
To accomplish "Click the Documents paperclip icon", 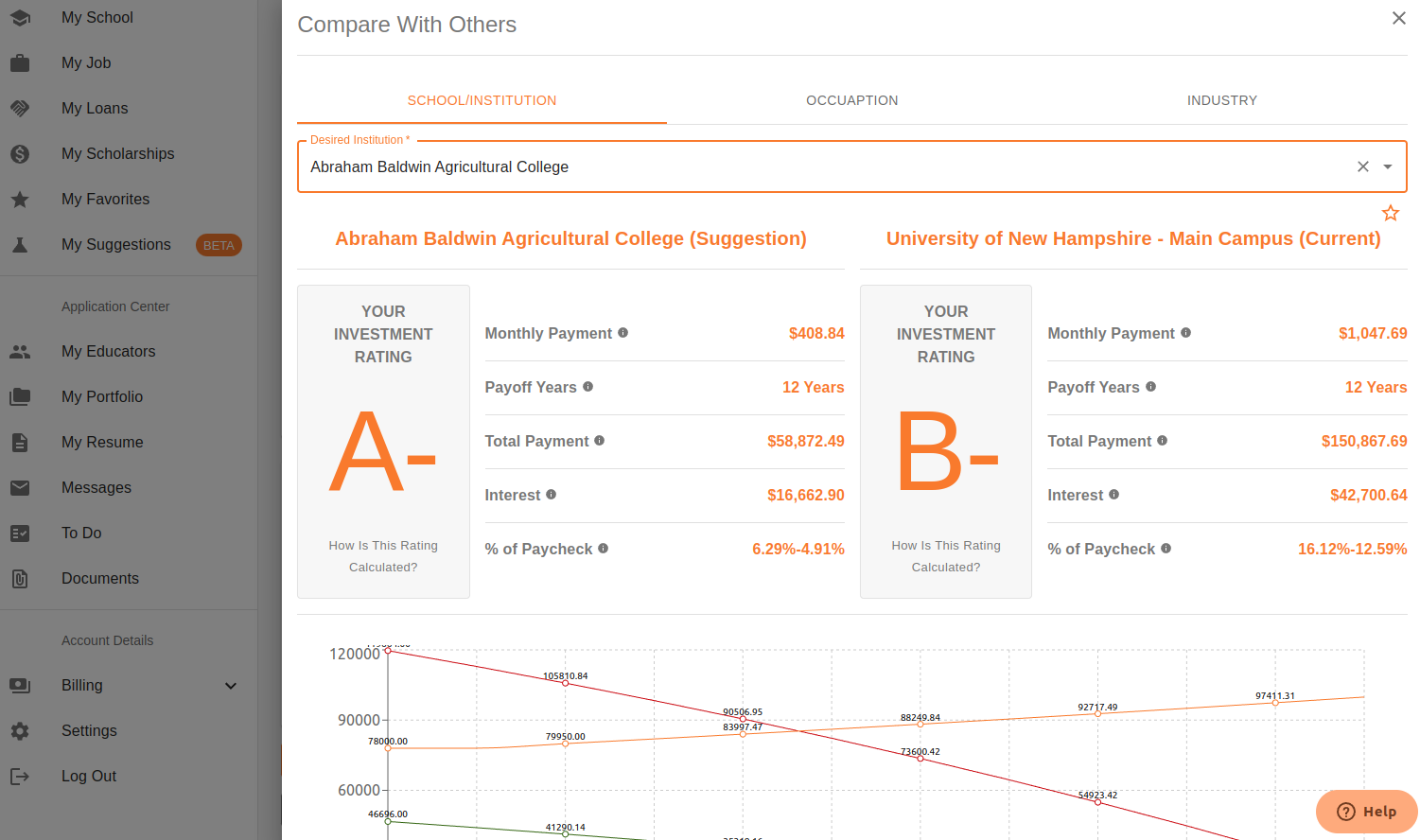I will 20,579.
